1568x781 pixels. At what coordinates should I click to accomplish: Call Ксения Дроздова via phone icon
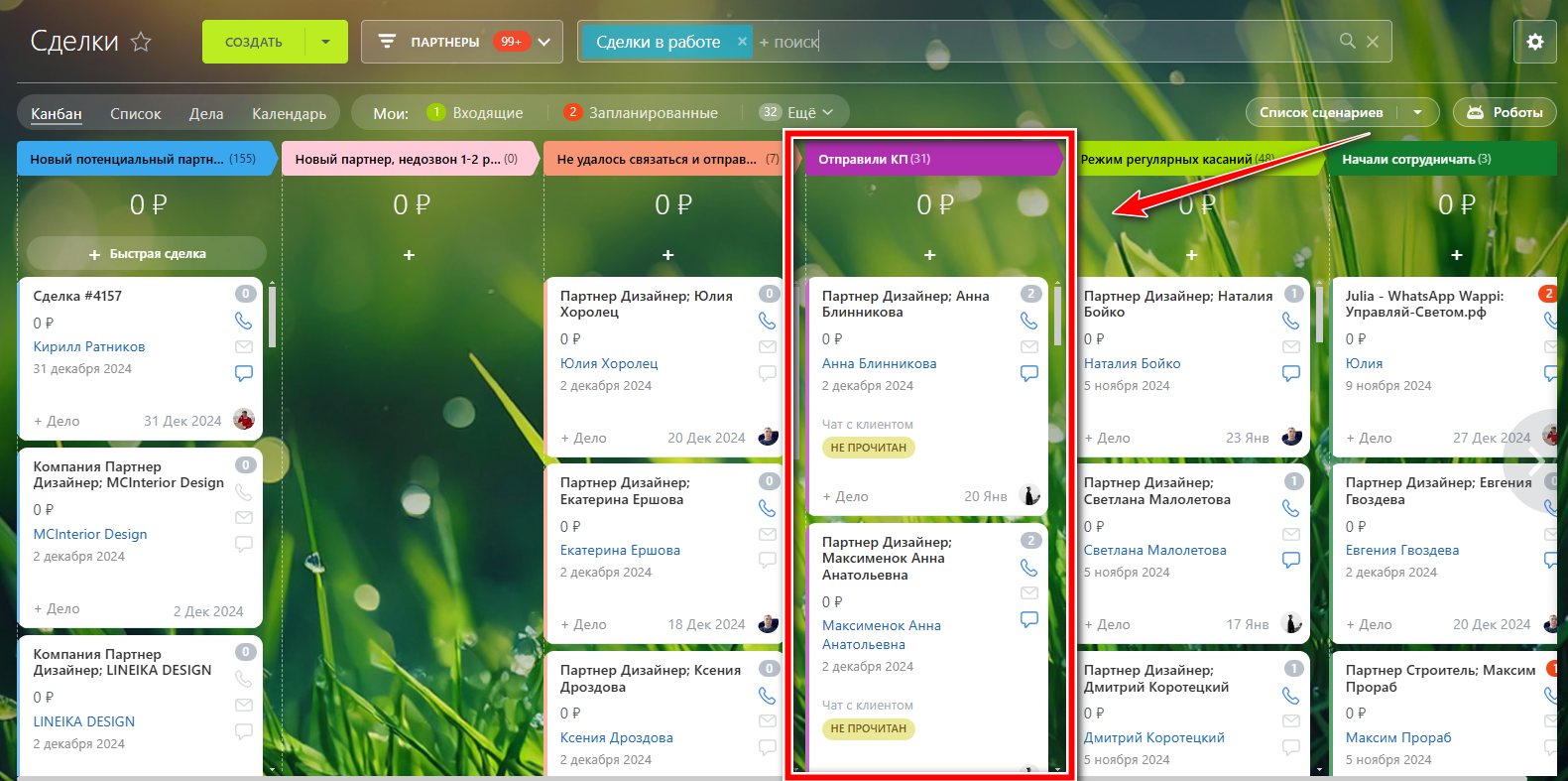coord(767,696)
